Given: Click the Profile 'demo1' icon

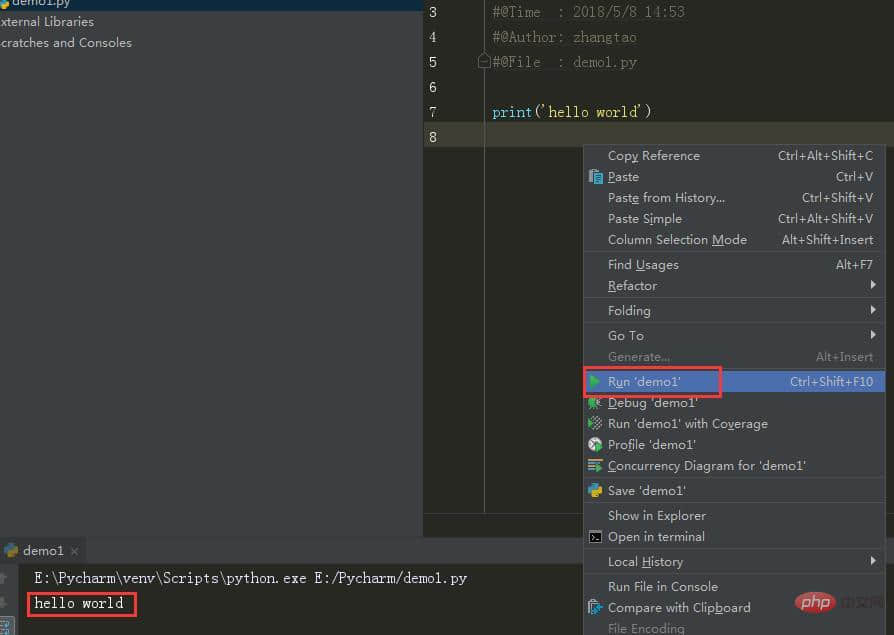Looking at the screenshot, I should point(595,445).
